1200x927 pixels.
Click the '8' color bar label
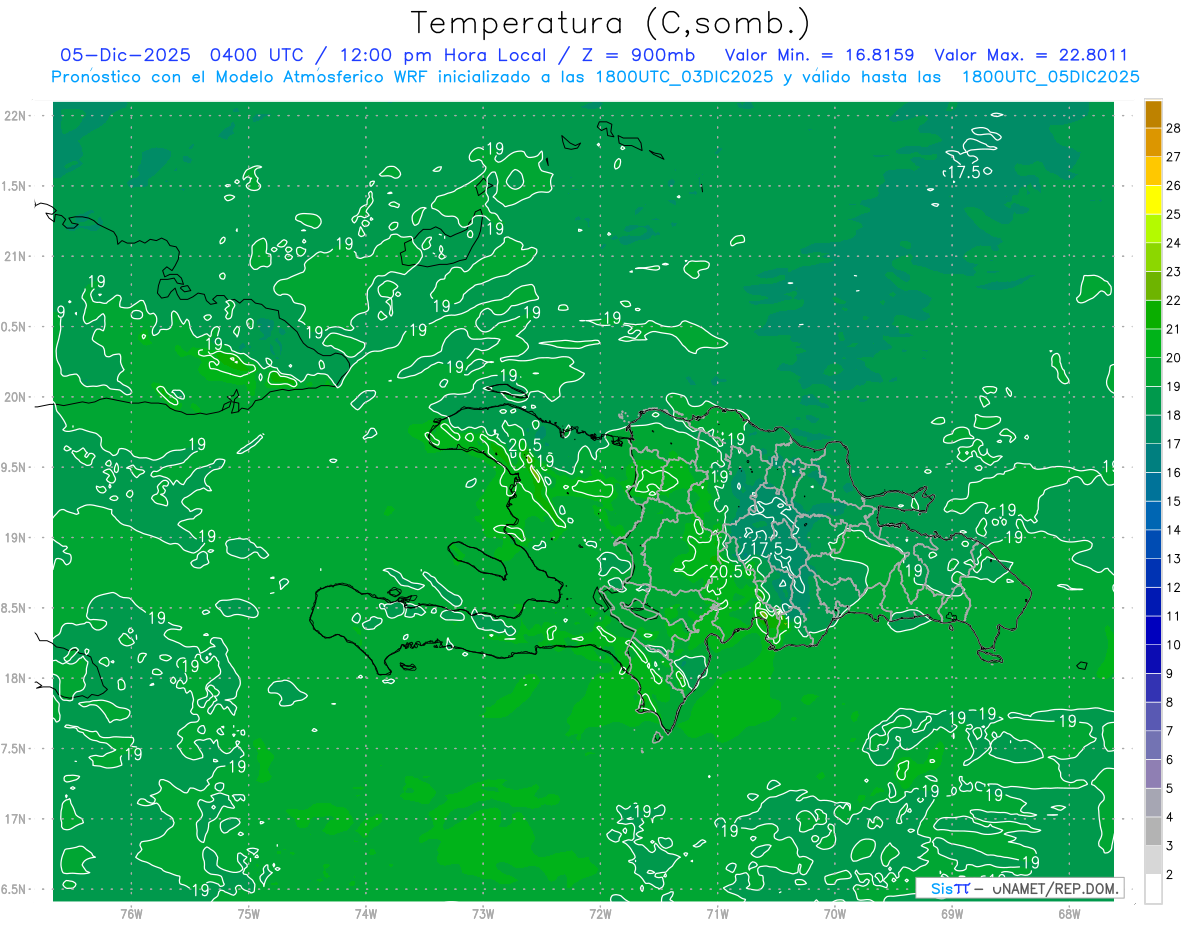(1170, 702)
